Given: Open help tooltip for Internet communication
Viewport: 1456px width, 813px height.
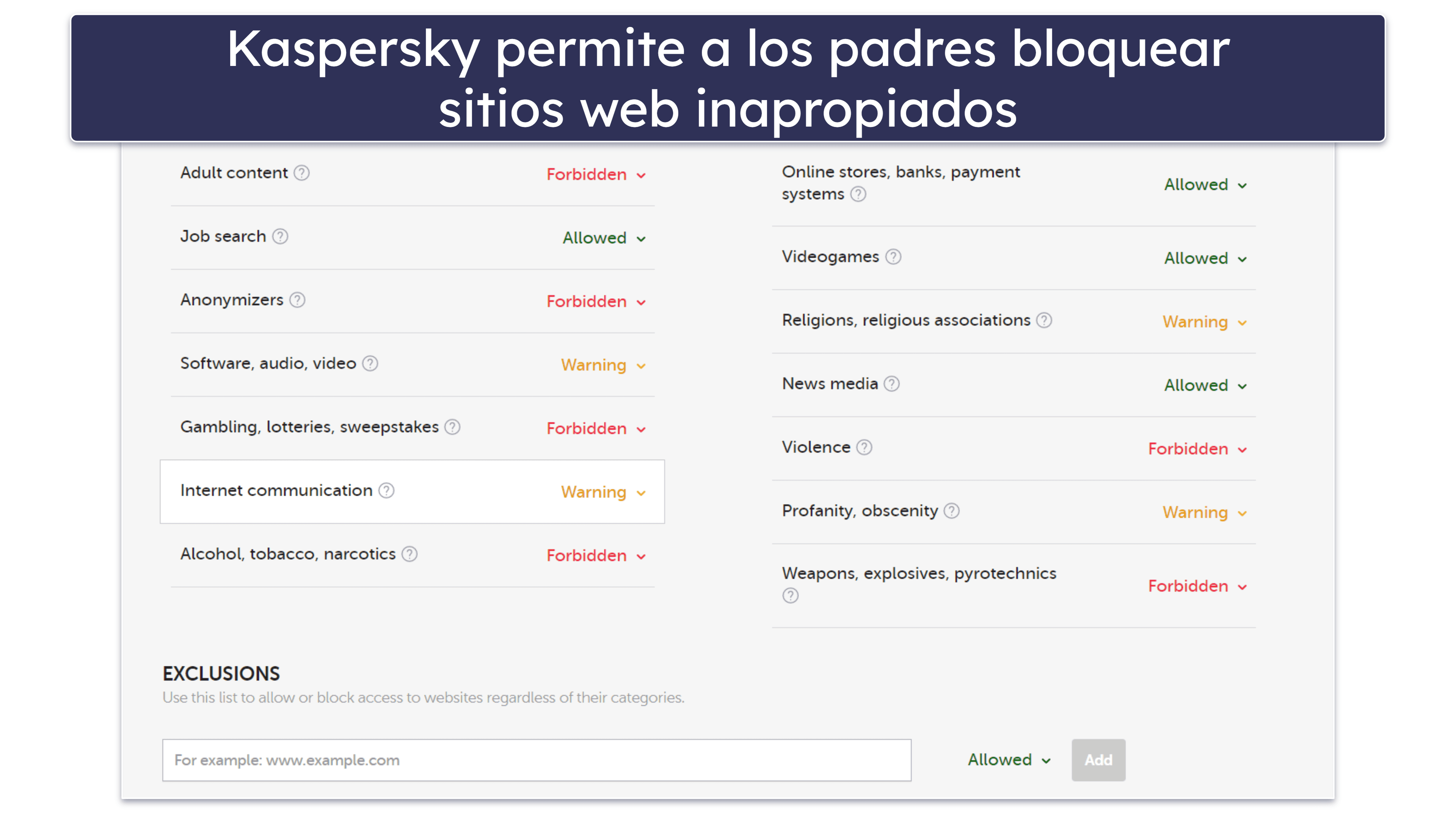Looking at the screenshot, I should [387, 490].
